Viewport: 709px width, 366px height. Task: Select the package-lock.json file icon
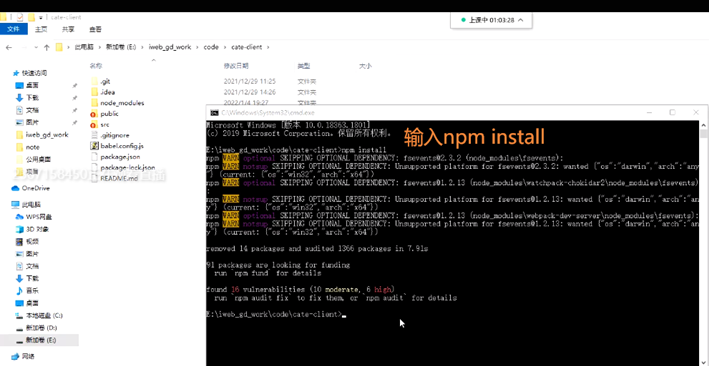[x=94, y=167]
